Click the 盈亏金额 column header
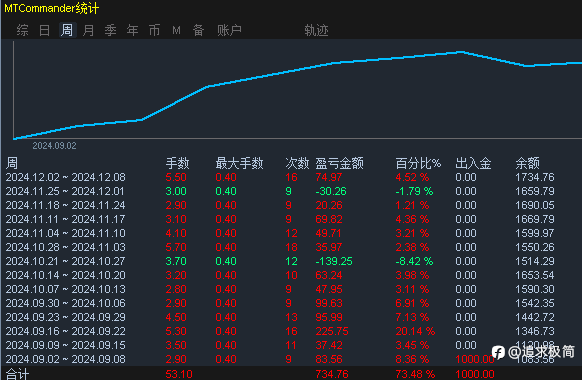Viewport: 582px width, 380px height. pos(340,163)
